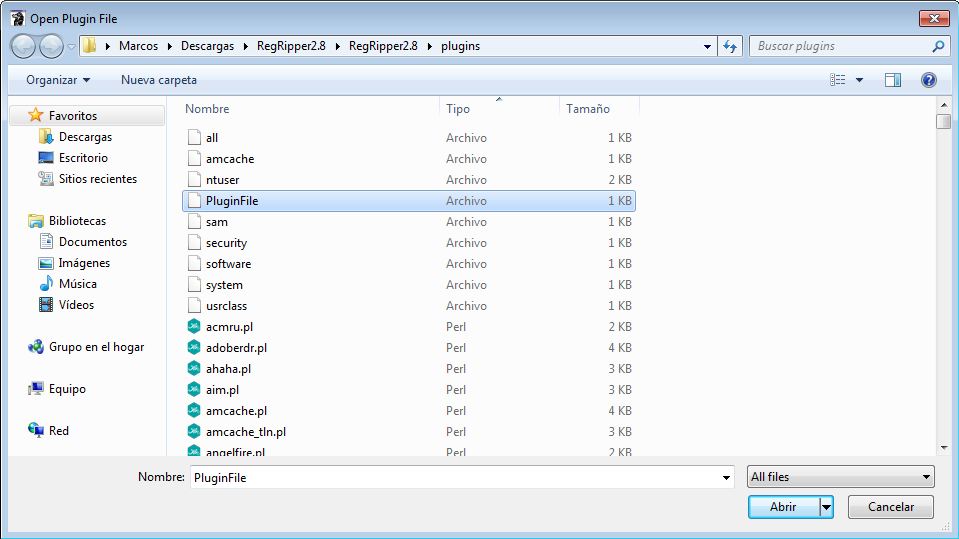Sort by the Tamaño column header

[588, 109]
